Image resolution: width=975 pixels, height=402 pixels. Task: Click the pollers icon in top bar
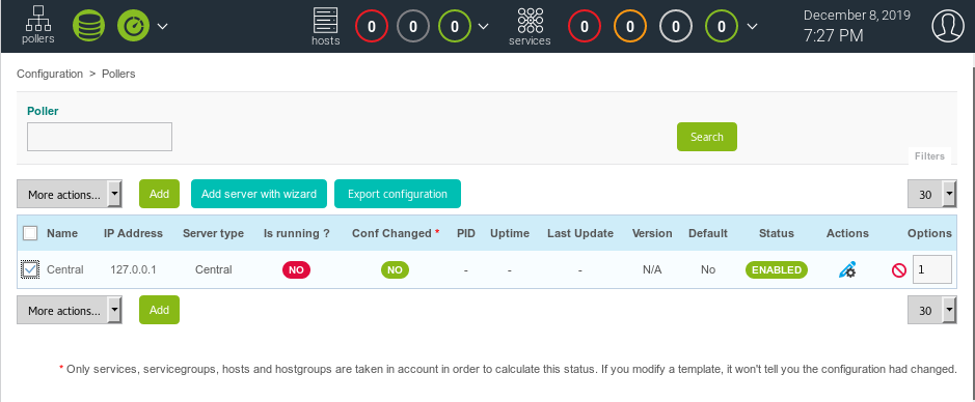click(x=39, y=25)
